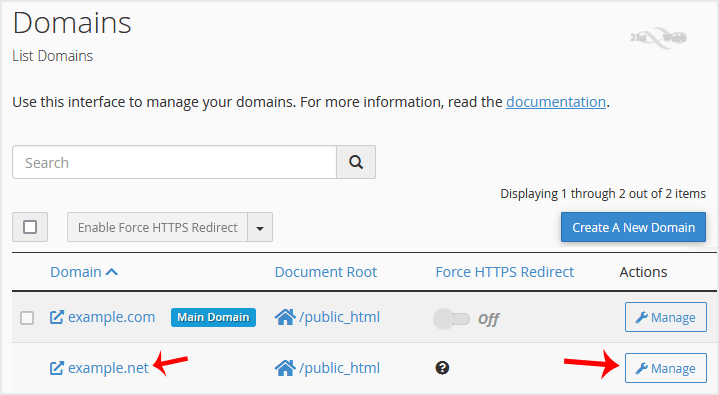Open the external link icon beside example.com
719x395 pixels.
click(57, 317)
